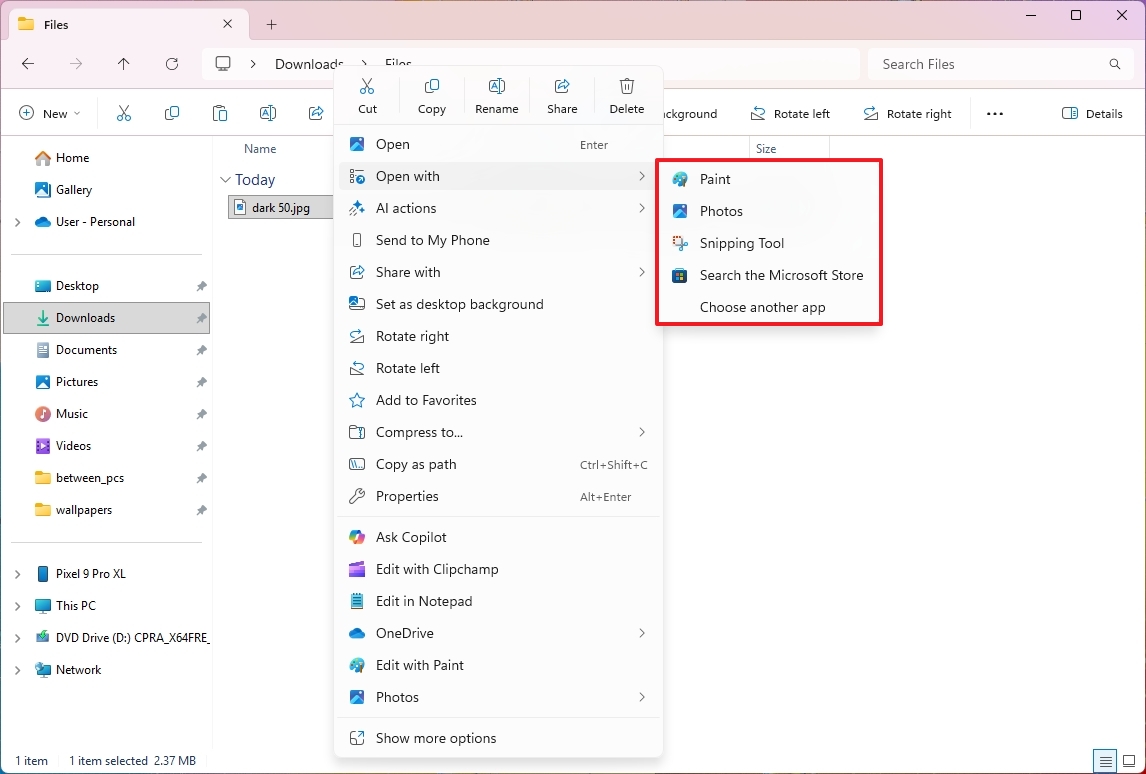Expand the Pixel 9 Pro XL node
The width and height of the screenshot is (1146, 774).
pyautogui.click(x=17, y=574)
